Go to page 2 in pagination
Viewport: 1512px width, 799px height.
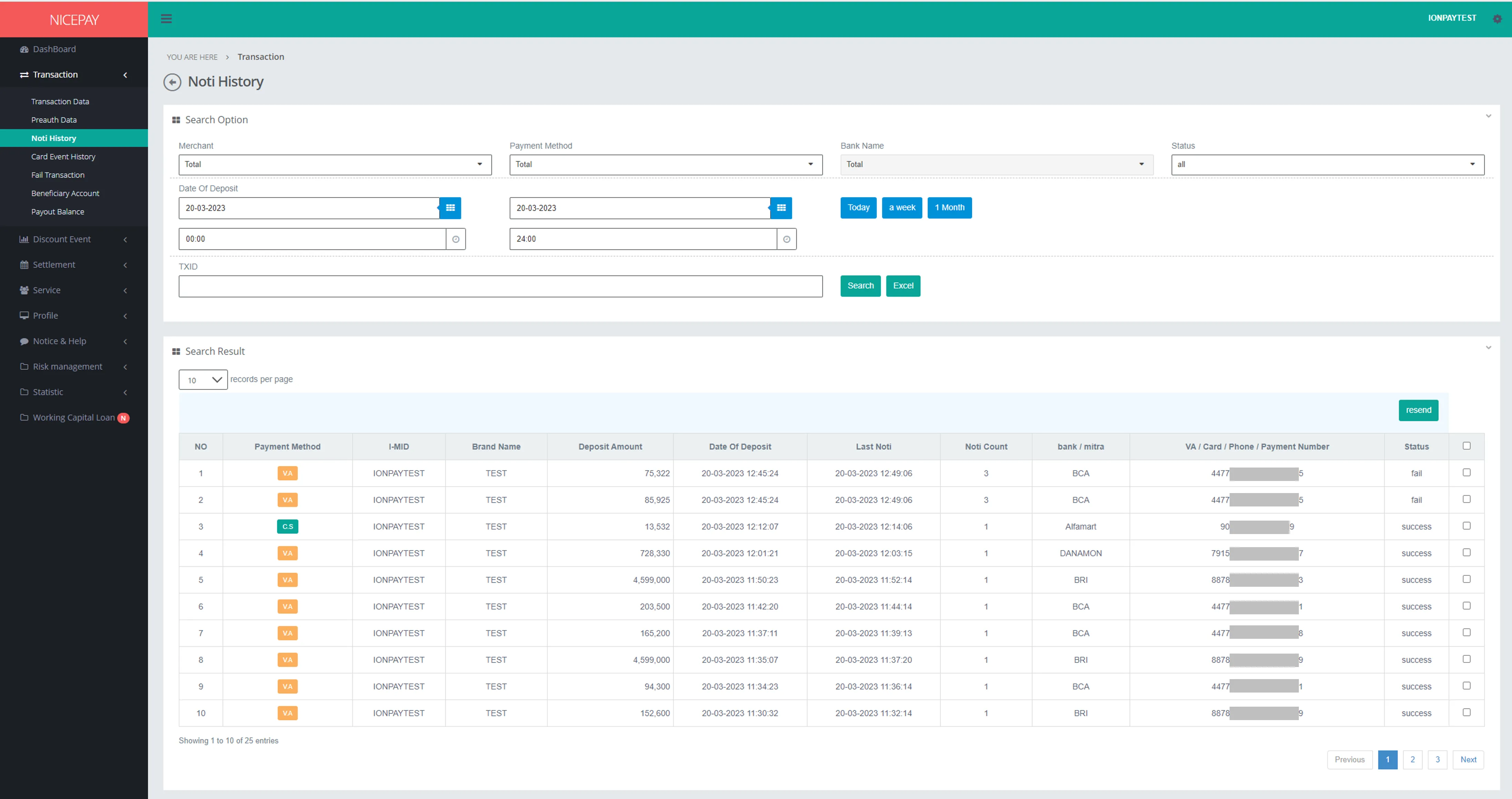coord(1412,760)
